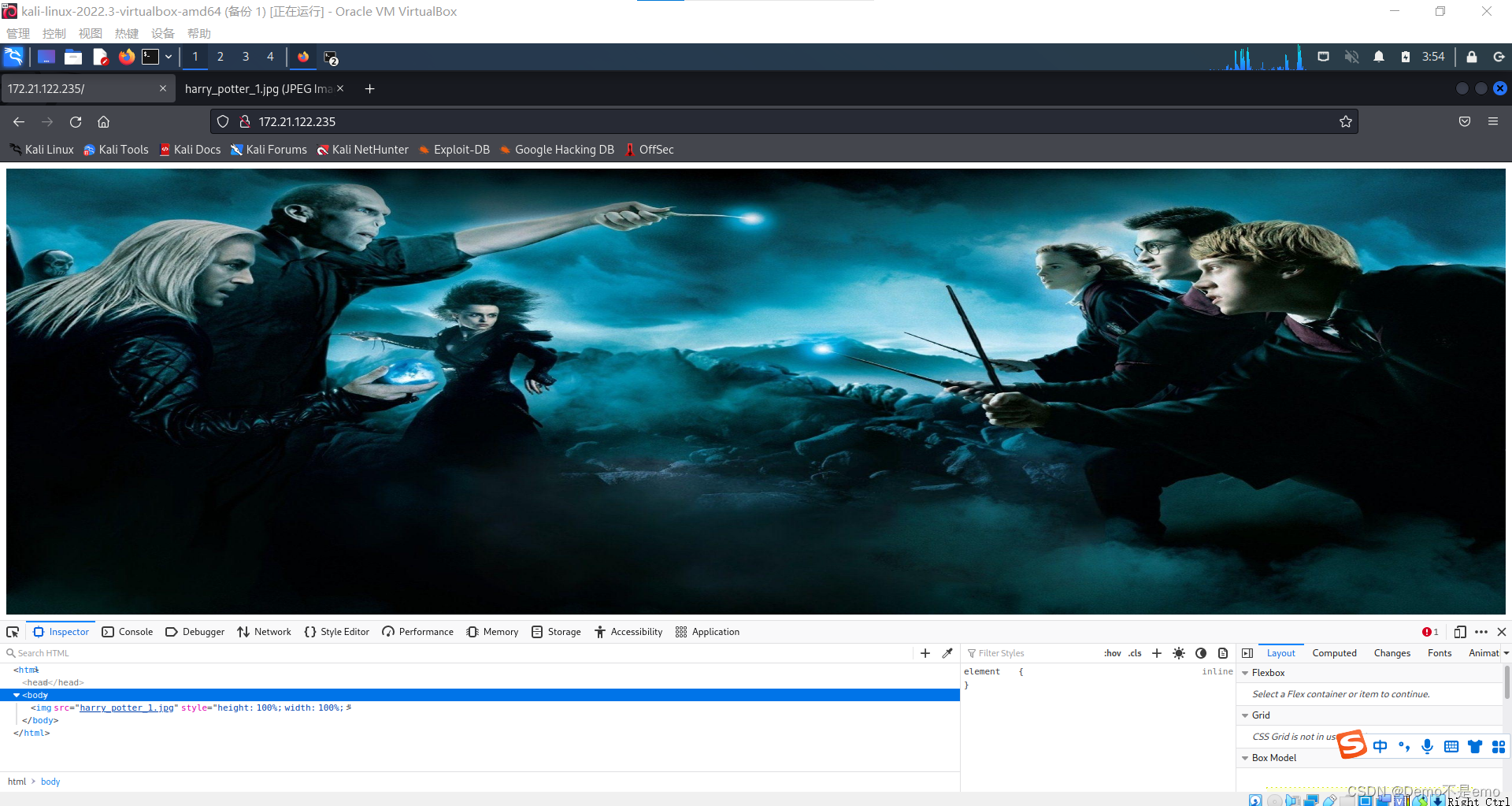
Task: Open DevTools customize three-dots menu
Action: tap(1481, 632)
